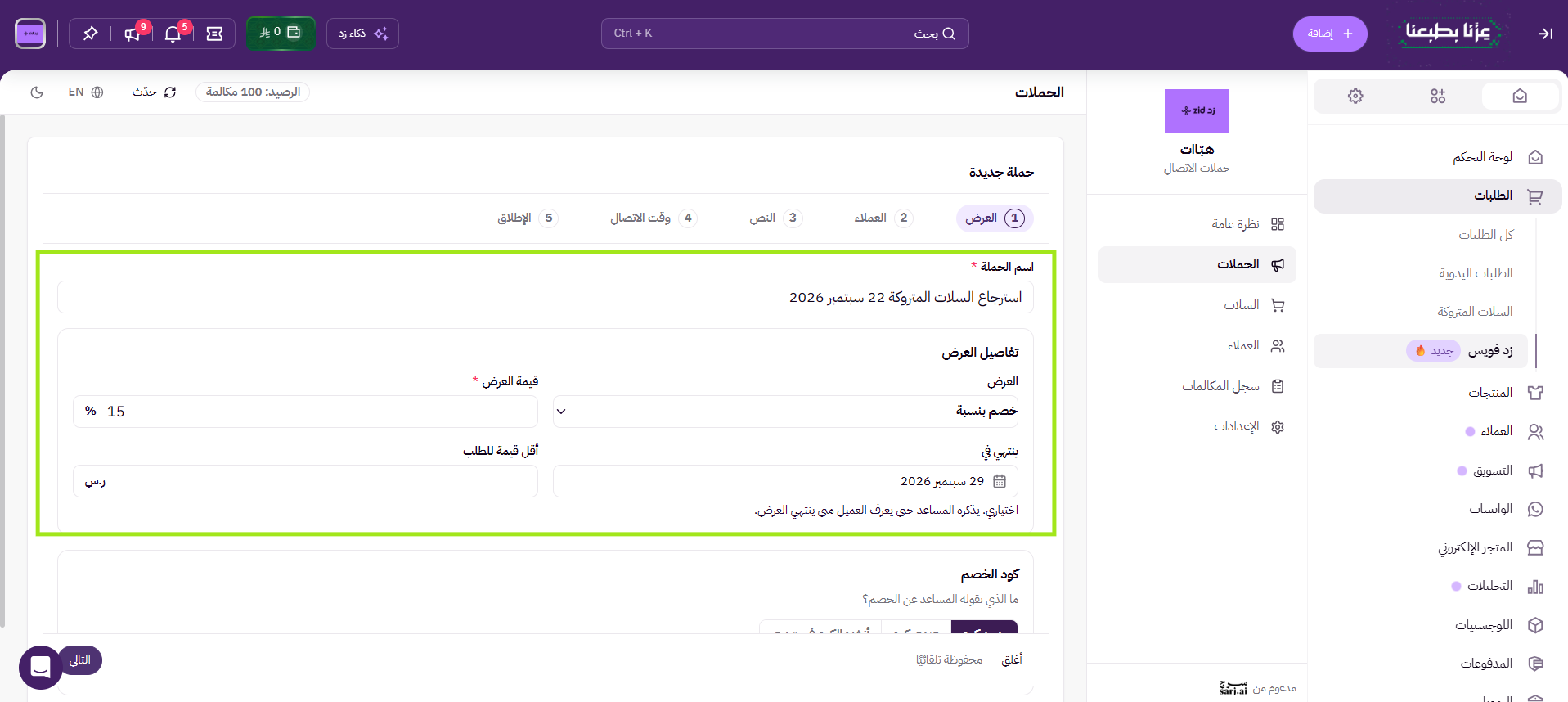
Task: Open the notifications bell in the top bar
Action: click(173, 34)
